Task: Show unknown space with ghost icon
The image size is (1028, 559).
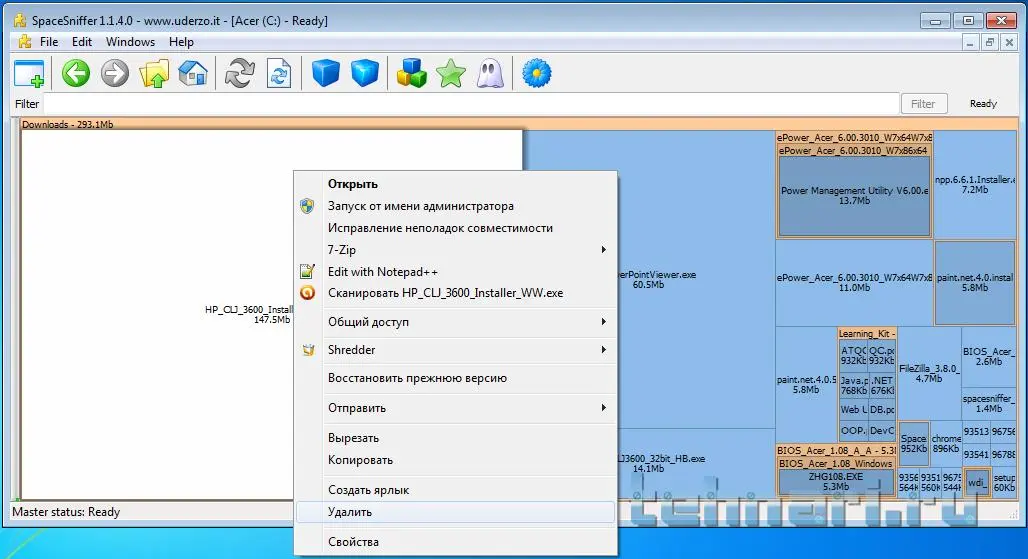Action: (490, 73)
